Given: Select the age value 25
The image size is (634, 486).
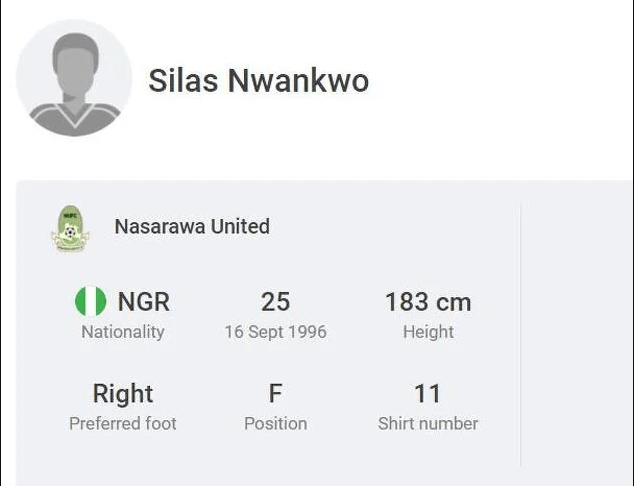Looking at the screenshot, I should pos(275,302).
